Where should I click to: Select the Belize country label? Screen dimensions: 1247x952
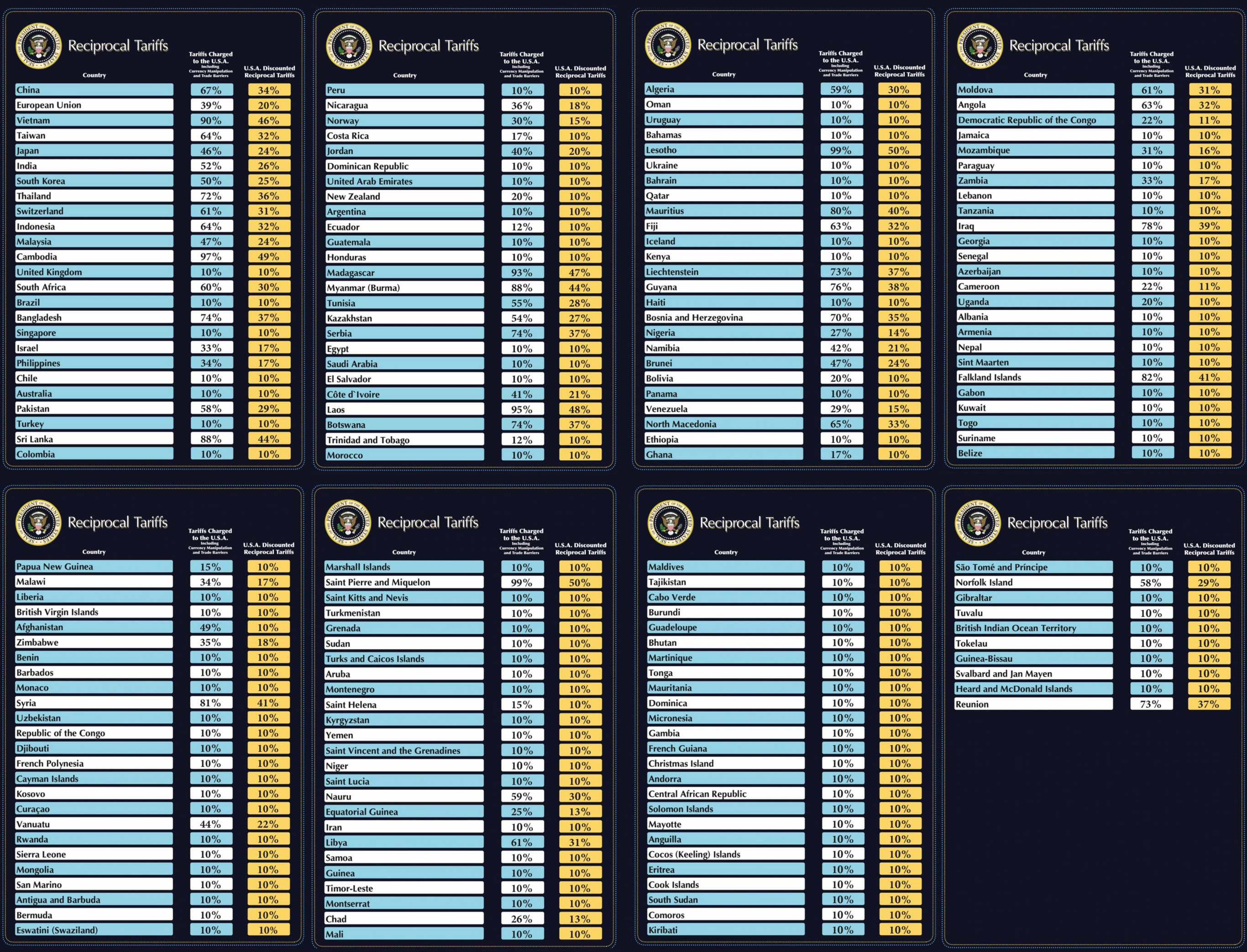pyautogui.click(x=1036, y=453)
